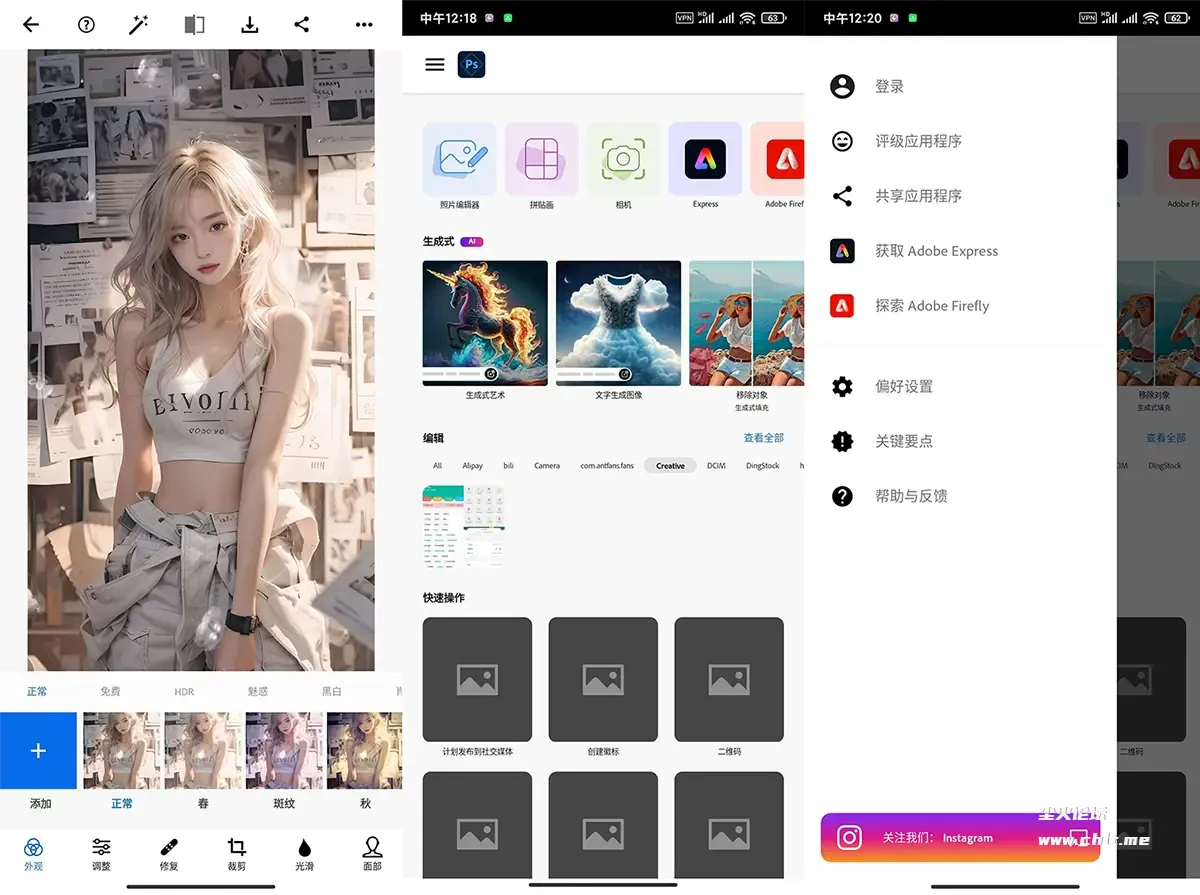Open the 拼贴画 collage tool

point(541,160)
